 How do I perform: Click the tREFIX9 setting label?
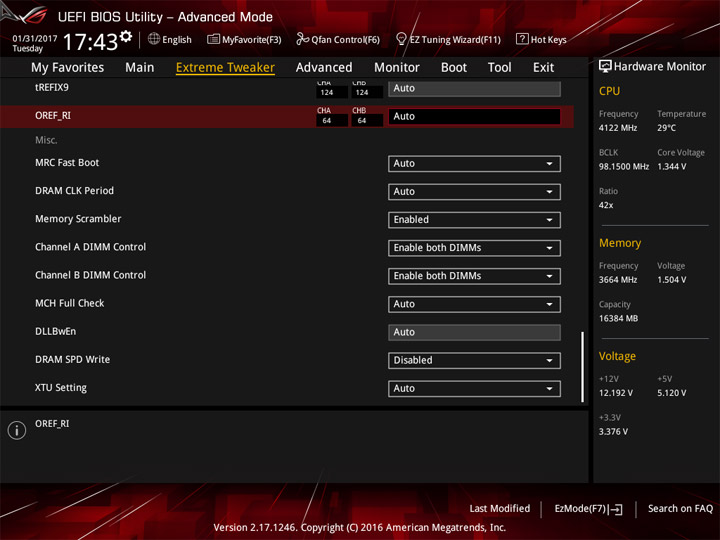tap(52, 87)
